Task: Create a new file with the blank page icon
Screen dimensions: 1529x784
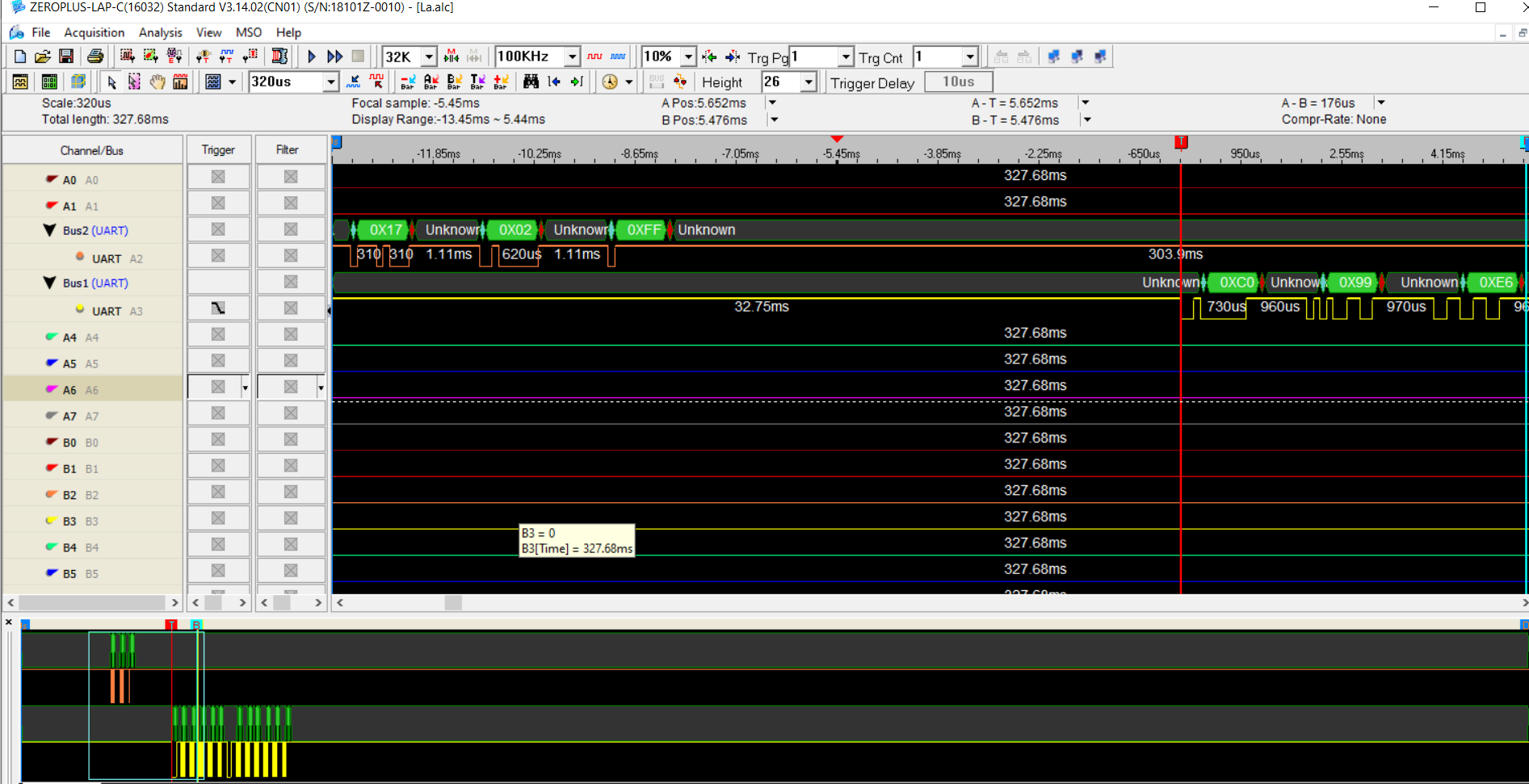Action: (x=20, y=57)
